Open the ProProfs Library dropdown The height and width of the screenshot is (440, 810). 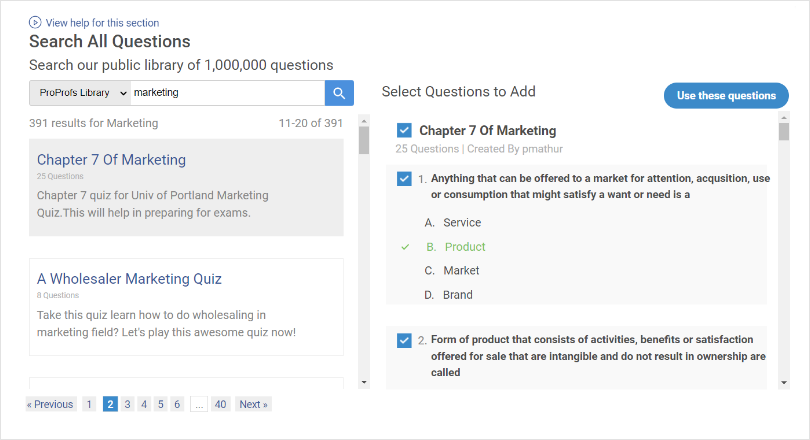80,93
